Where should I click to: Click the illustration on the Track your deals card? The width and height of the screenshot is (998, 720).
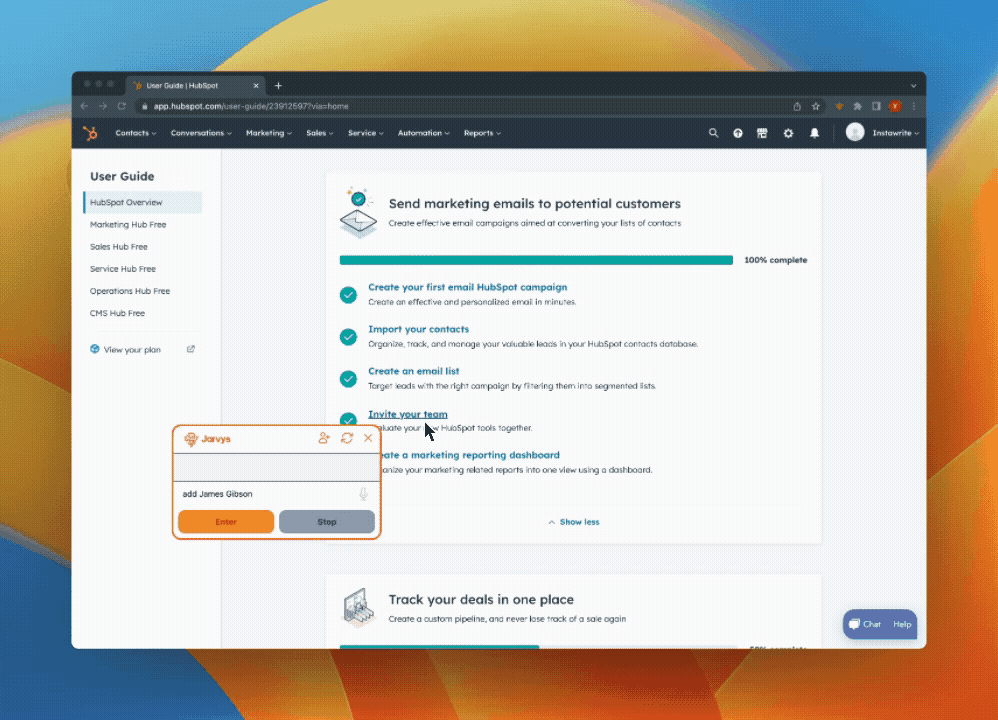[x=358, y=607]
